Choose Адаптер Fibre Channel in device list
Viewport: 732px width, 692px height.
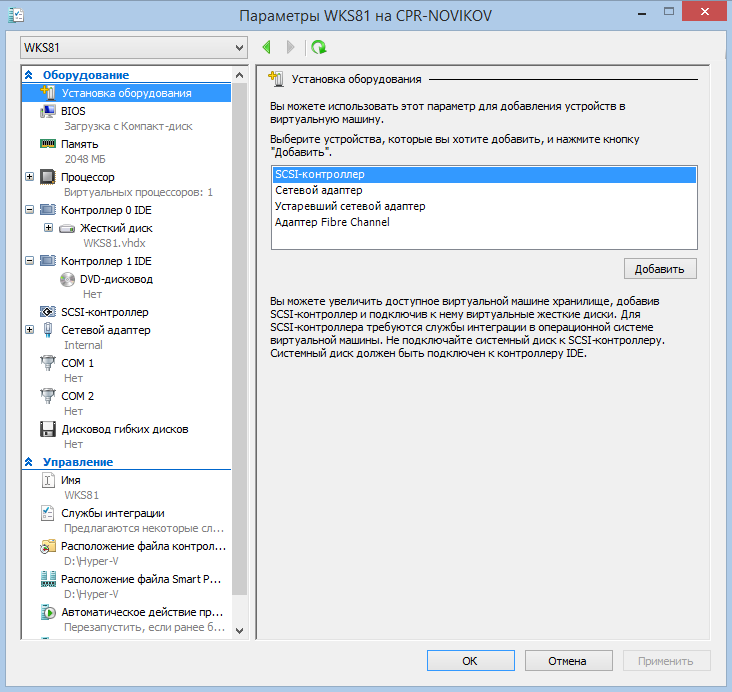pos(332,222)
